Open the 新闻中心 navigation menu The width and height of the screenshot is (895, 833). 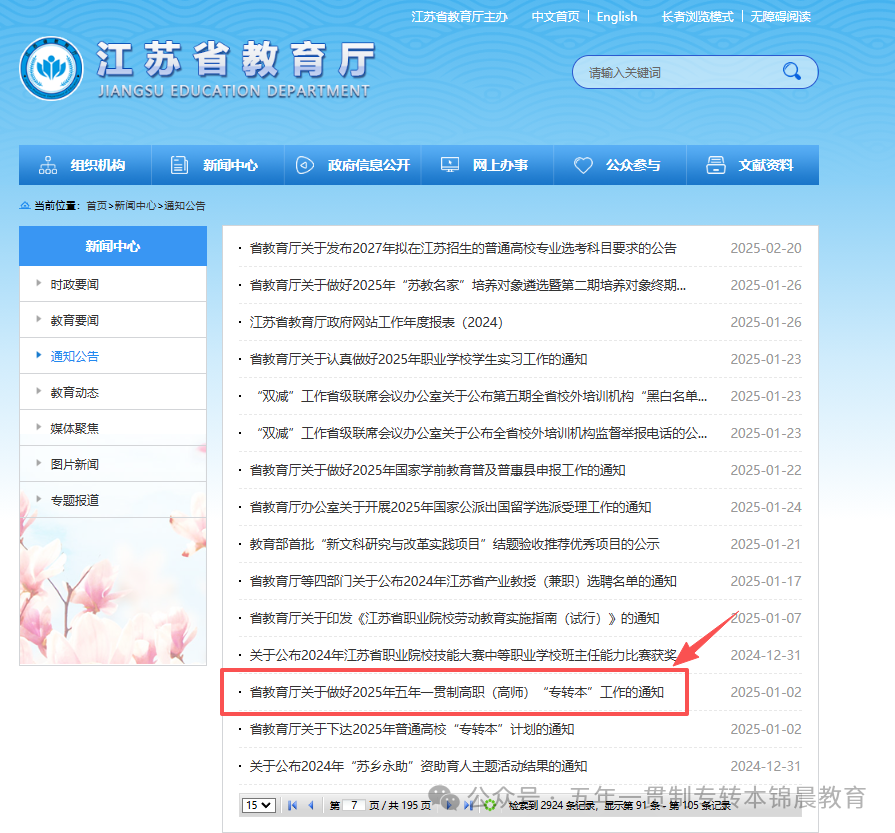217,165
